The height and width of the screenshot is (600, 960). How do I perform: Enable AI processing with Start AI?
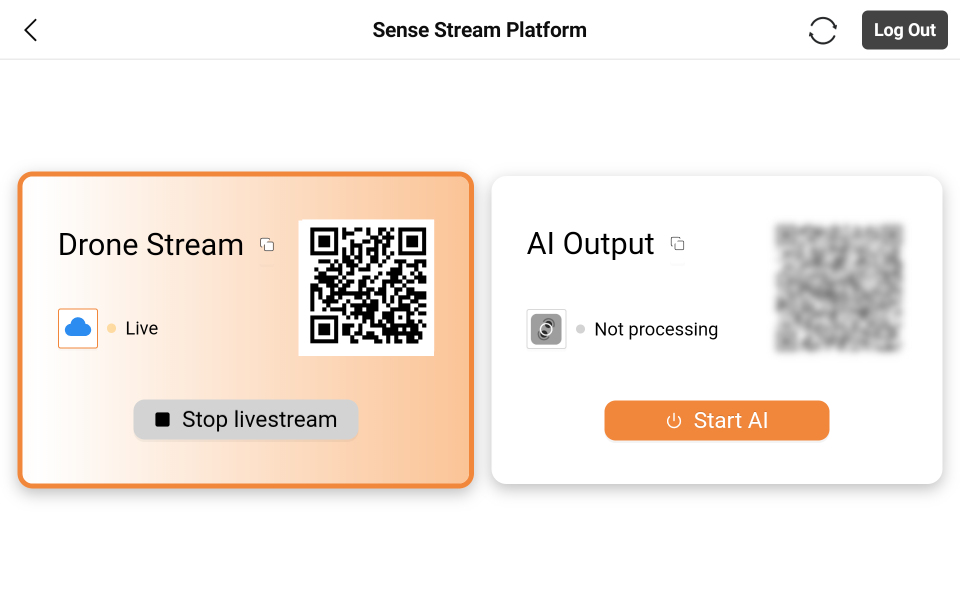tap(716, 420)
